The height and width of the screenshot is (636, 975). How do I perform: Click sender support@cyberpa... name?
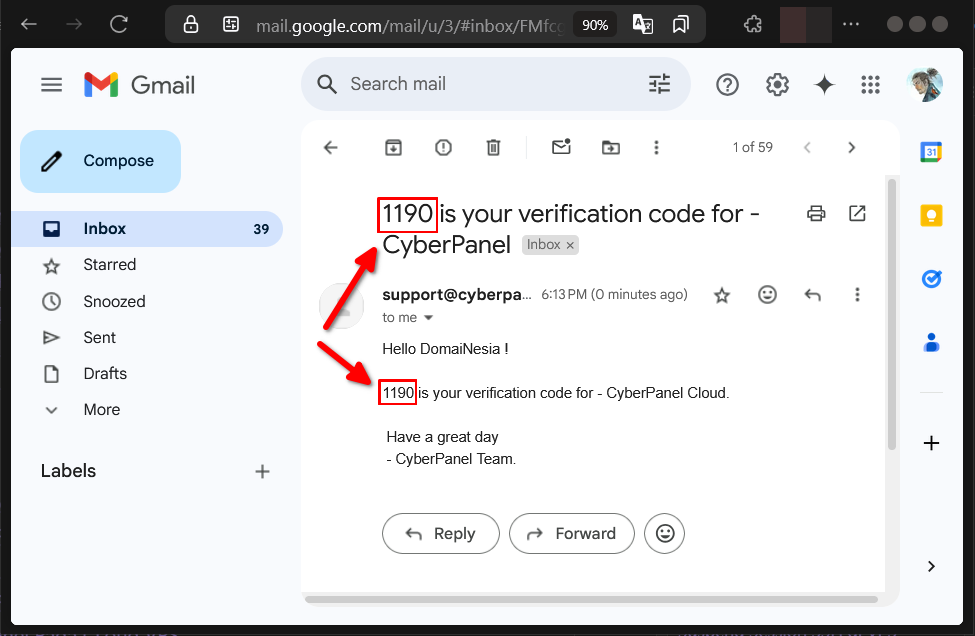coord(457,295)
